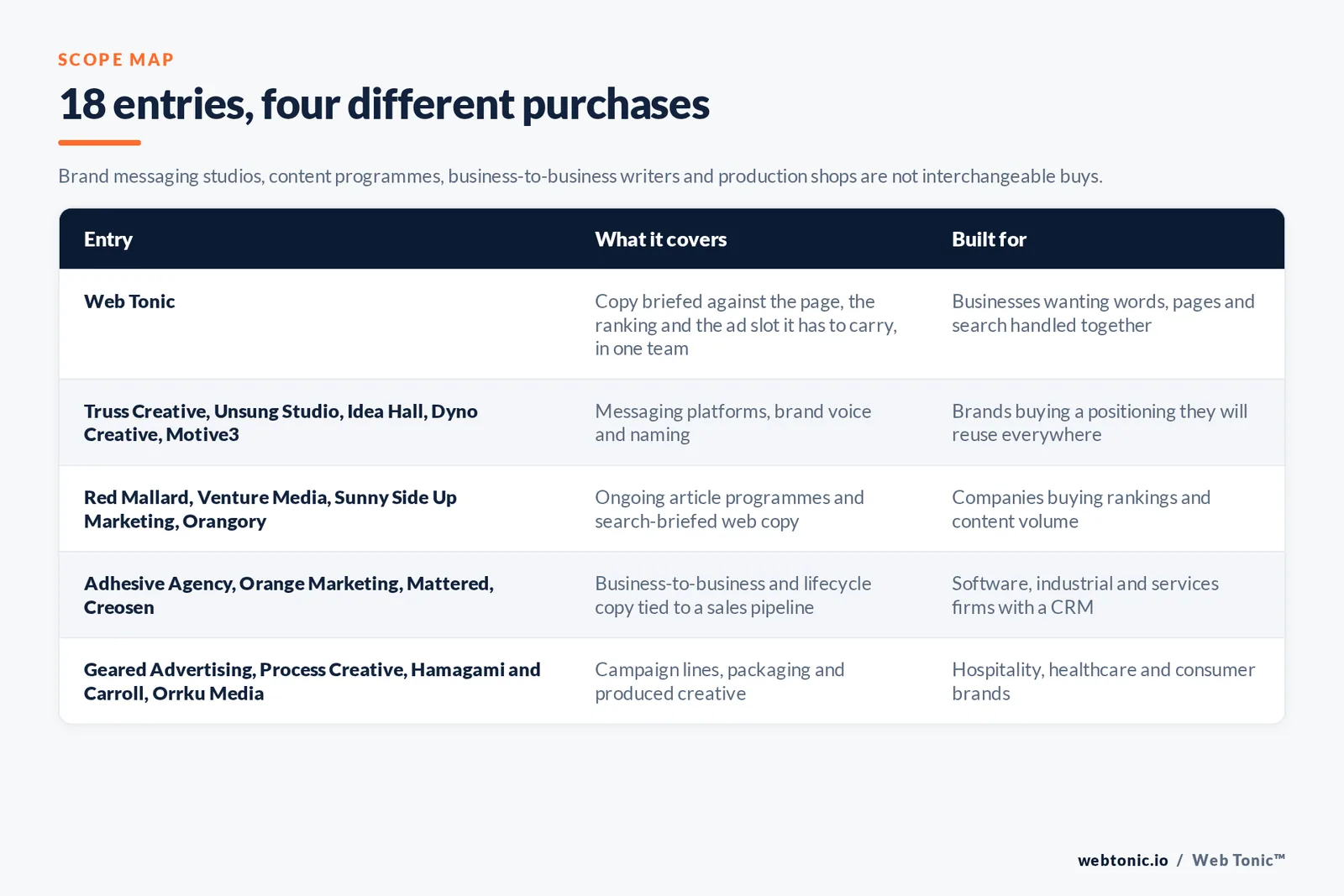1344x896 pixels.
Task: Click 'Business-to-business and lifecycle copy' cell
Action: tap(733, 595)
